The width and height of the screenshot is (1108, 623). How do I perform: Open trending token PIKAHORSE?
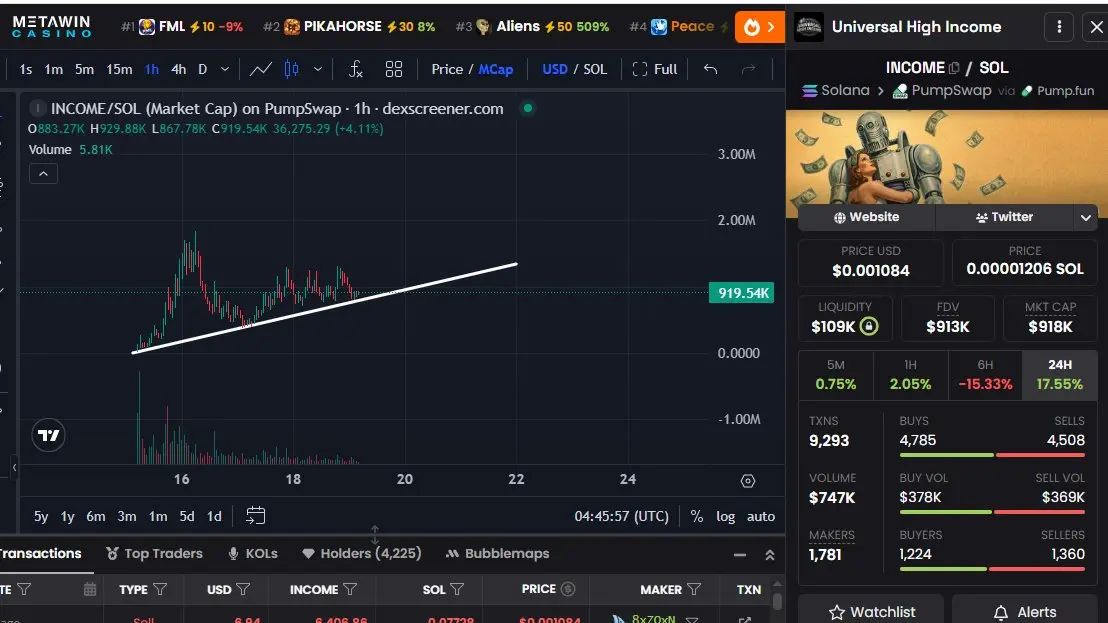tap(349, 27)
